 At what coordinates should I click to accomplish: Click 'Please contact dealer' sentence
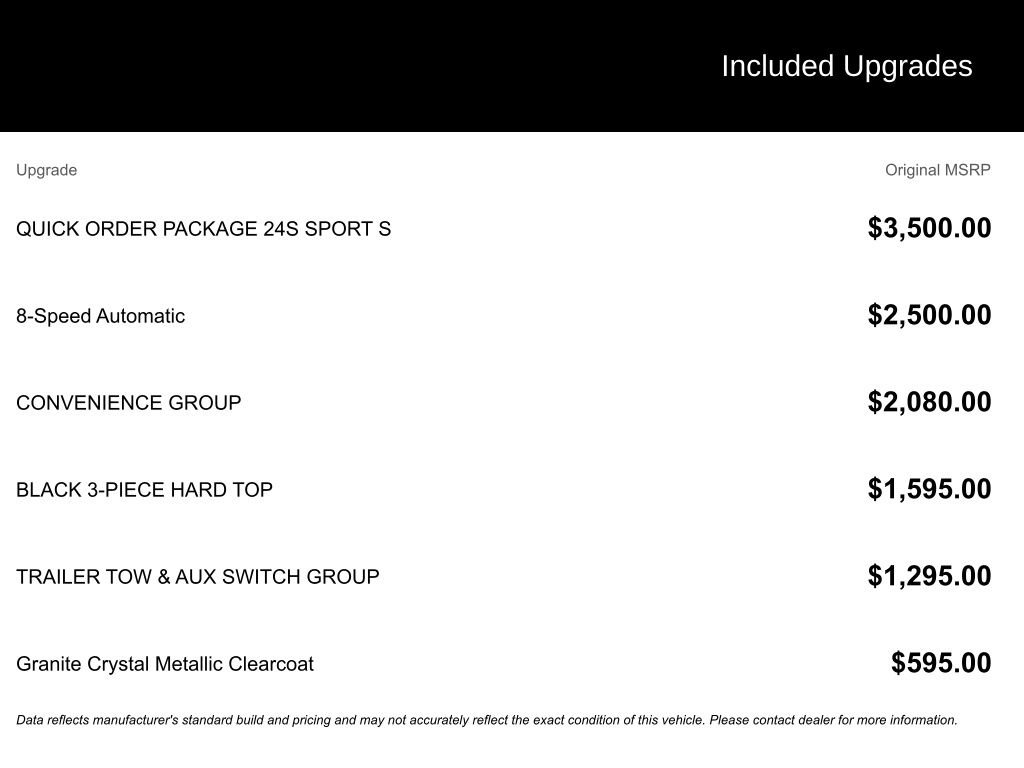tap(833, 720)
